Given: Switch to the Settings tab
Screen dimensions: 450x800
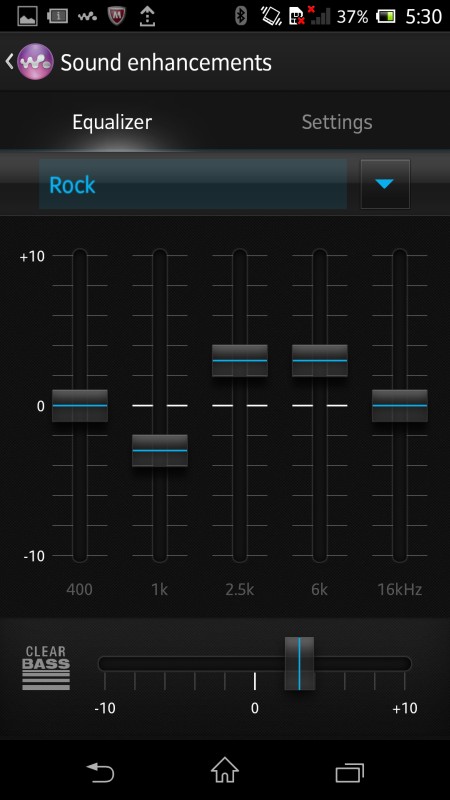Looking at the screenshot, I should (337, 122).
